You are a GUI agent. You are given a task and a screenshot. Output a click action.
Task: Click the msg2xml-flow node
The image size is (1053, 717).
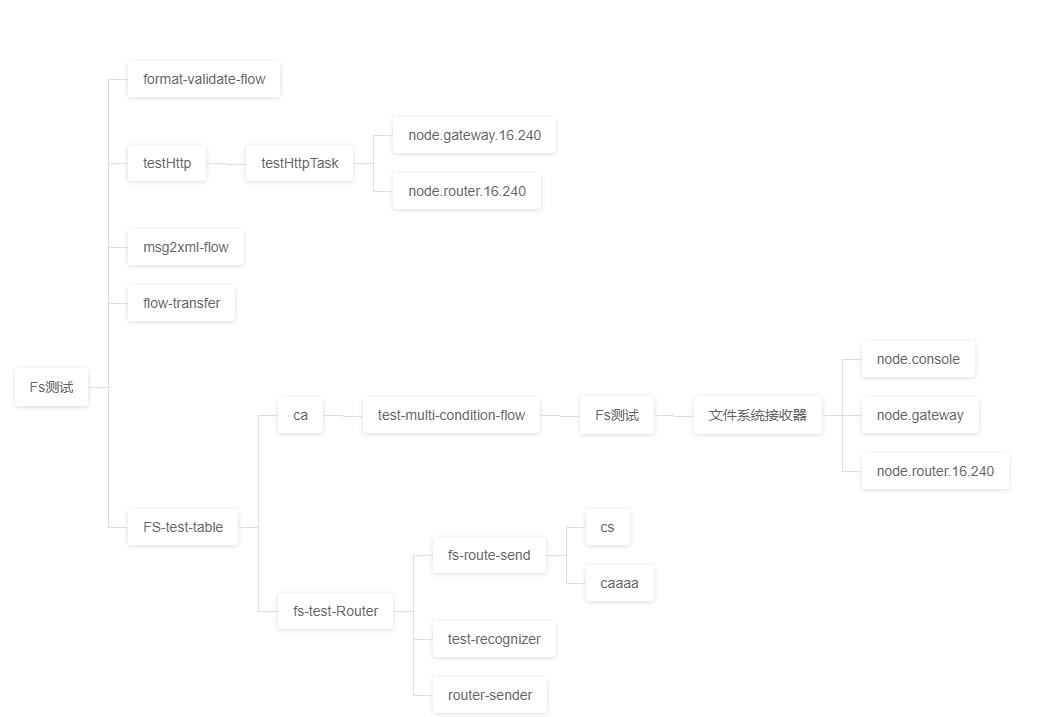(186, 247)
